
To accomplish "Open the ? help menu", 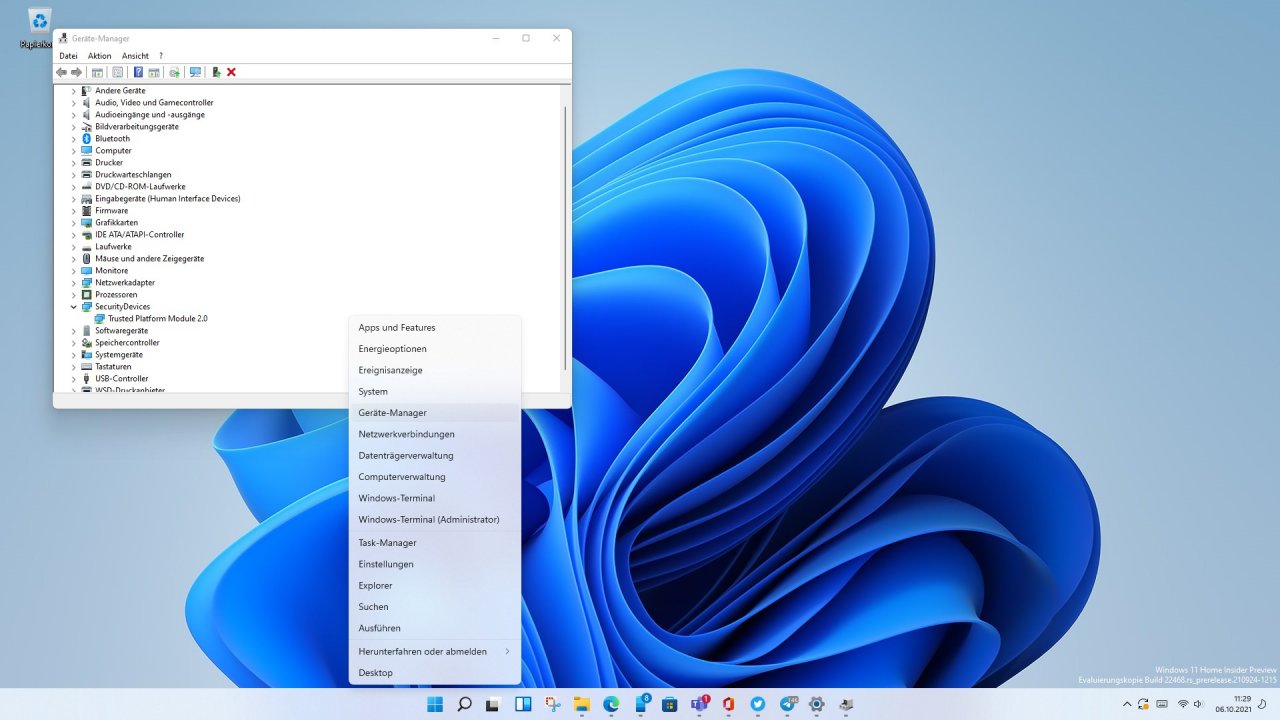I will pos(161,56).
